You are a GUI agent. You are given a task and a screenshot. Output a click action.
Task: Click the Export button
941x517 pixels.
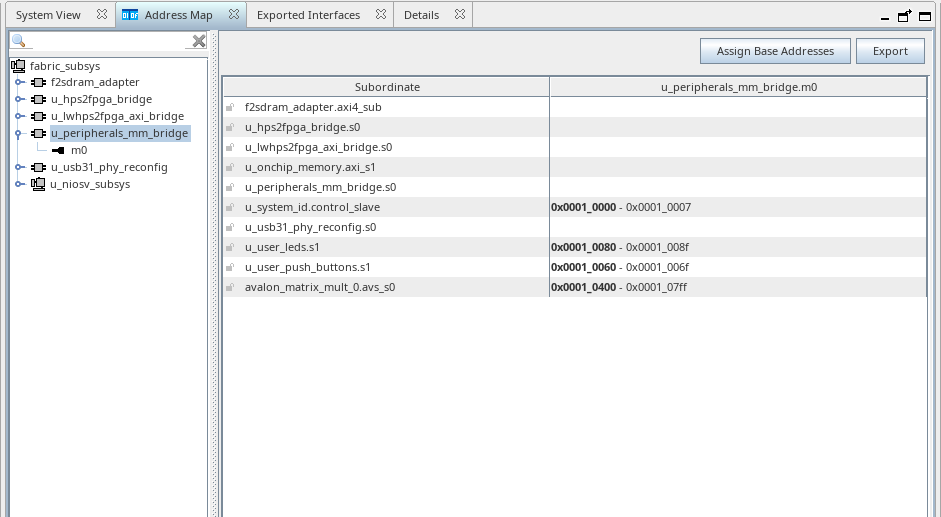pos(890,51)
